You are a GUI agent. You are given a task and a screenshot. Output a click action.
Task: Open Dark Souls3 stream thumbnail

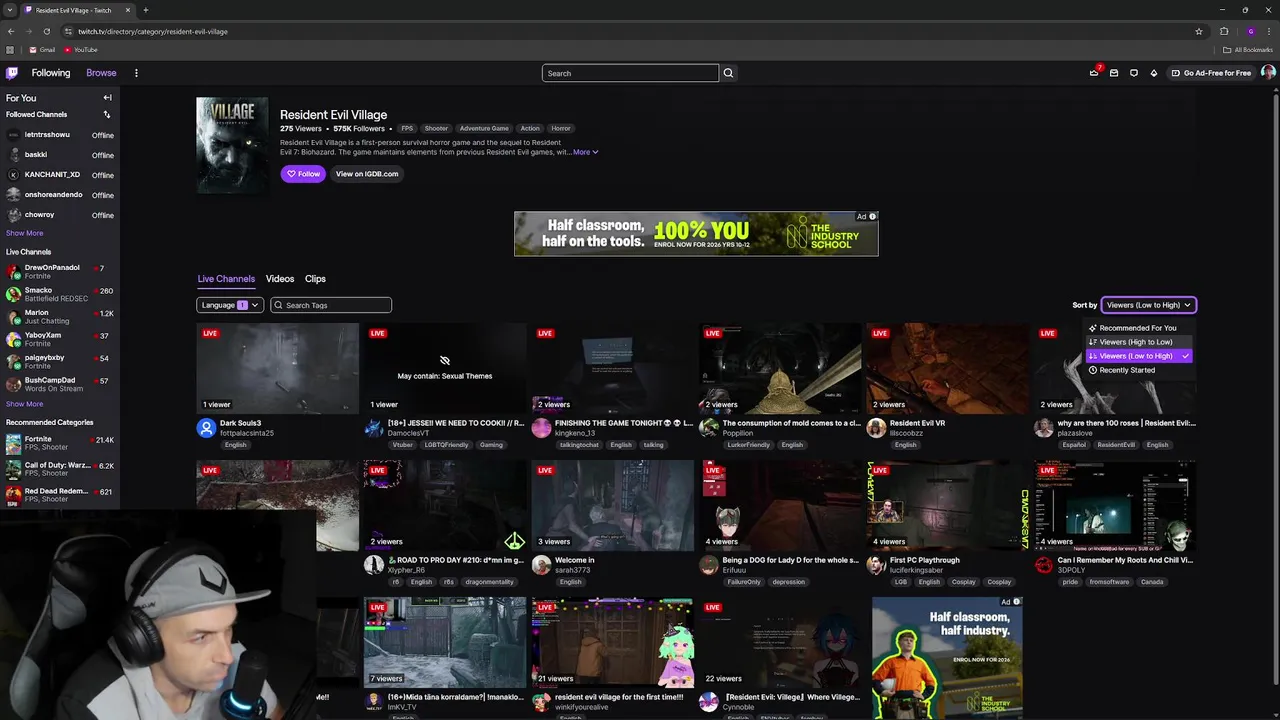tap(278, 368)
